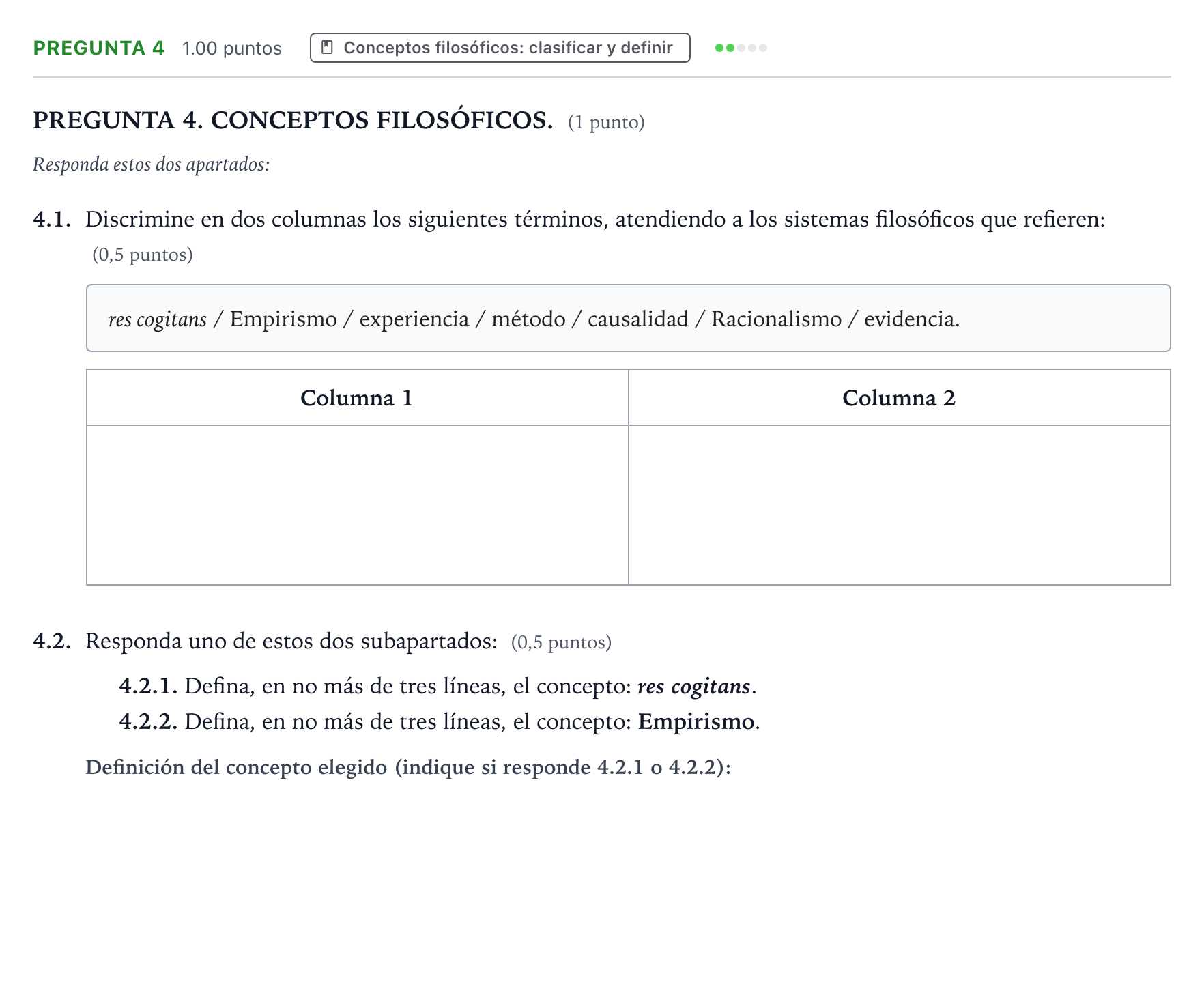Click sub-item '4.2.2.' about Empirismo

coord(440,721)
